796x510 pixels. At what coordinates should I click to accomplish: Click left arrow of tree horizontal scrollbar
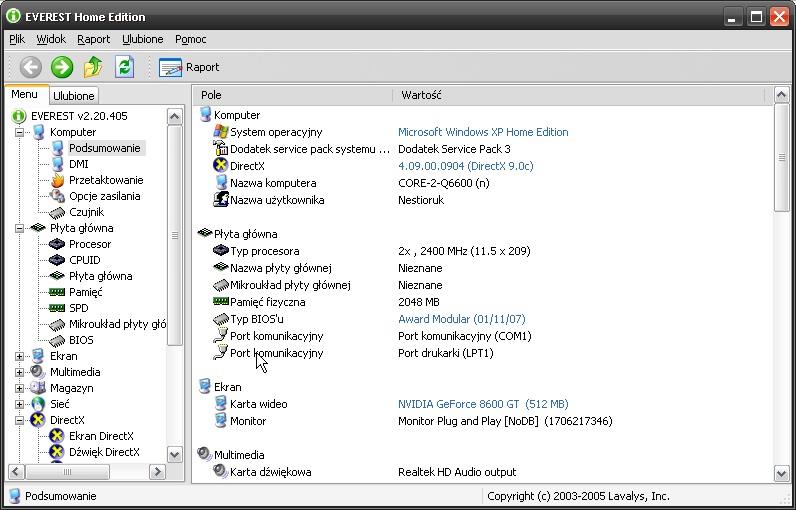pyautogui.click(x=16, y=472)
